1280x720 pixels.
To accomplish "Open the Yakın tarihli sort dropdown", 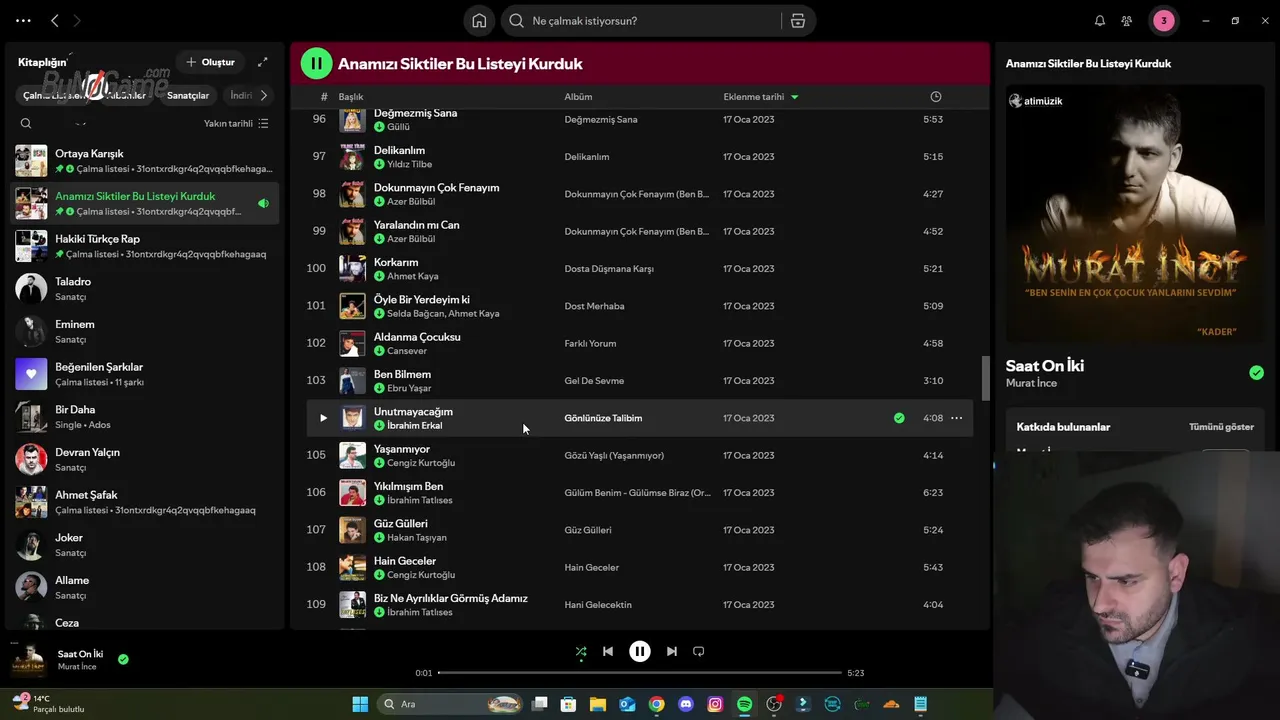I will point(236,124).
